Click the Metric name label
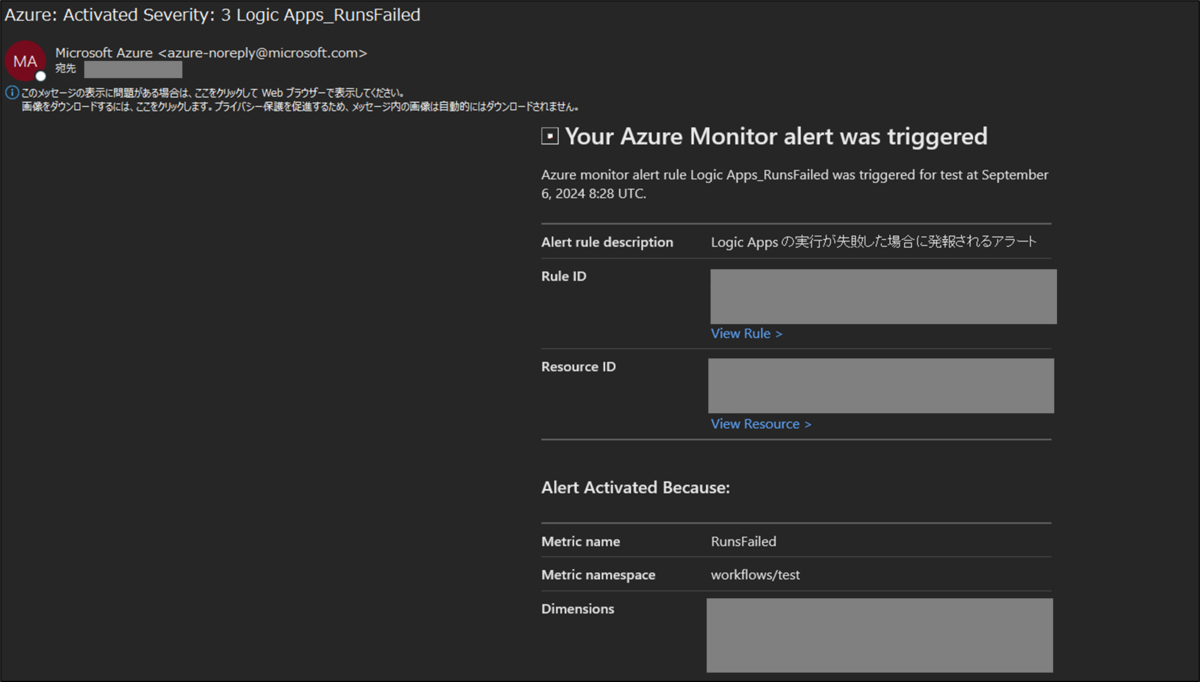The width and height of the screenshot is (1200, 682). (581, 542)
